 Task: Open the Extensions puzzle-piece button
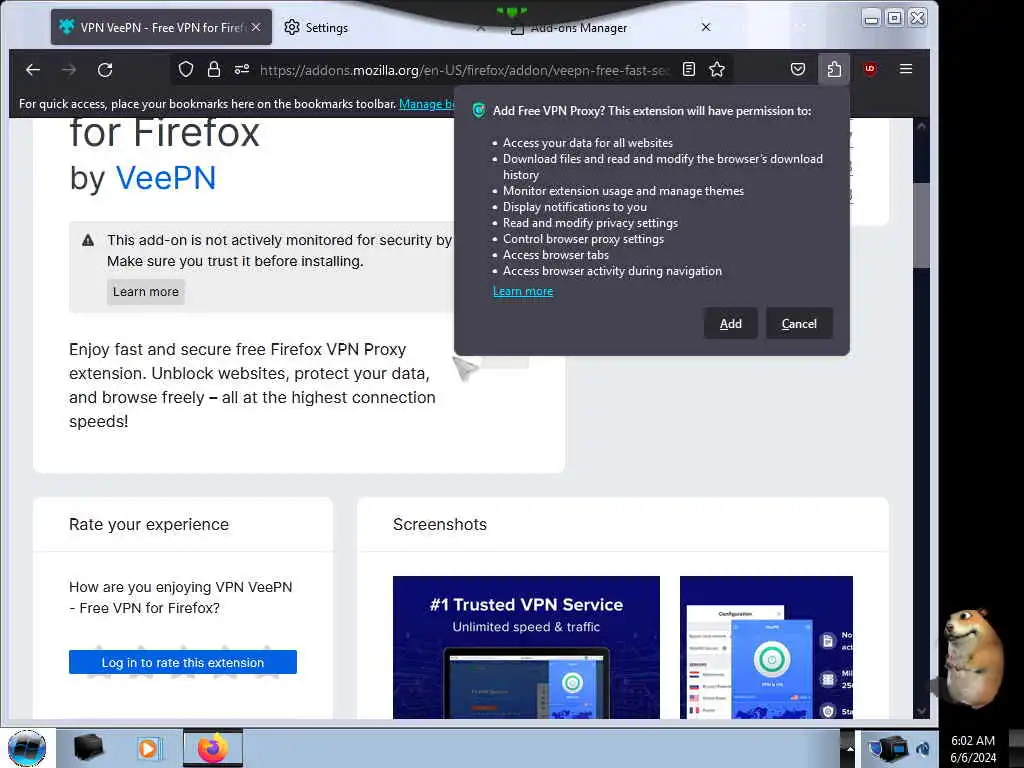pyautogui.click(x=834, y=69)
